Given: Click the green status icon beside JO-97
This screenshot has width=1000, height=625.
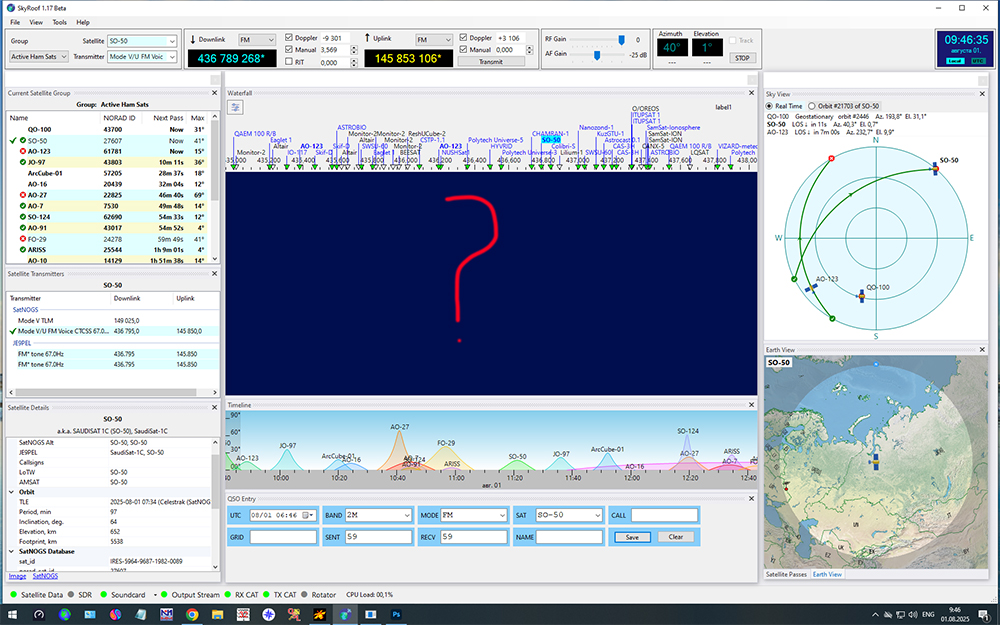Looking at the screenshot, I should (x=23, y=163).
